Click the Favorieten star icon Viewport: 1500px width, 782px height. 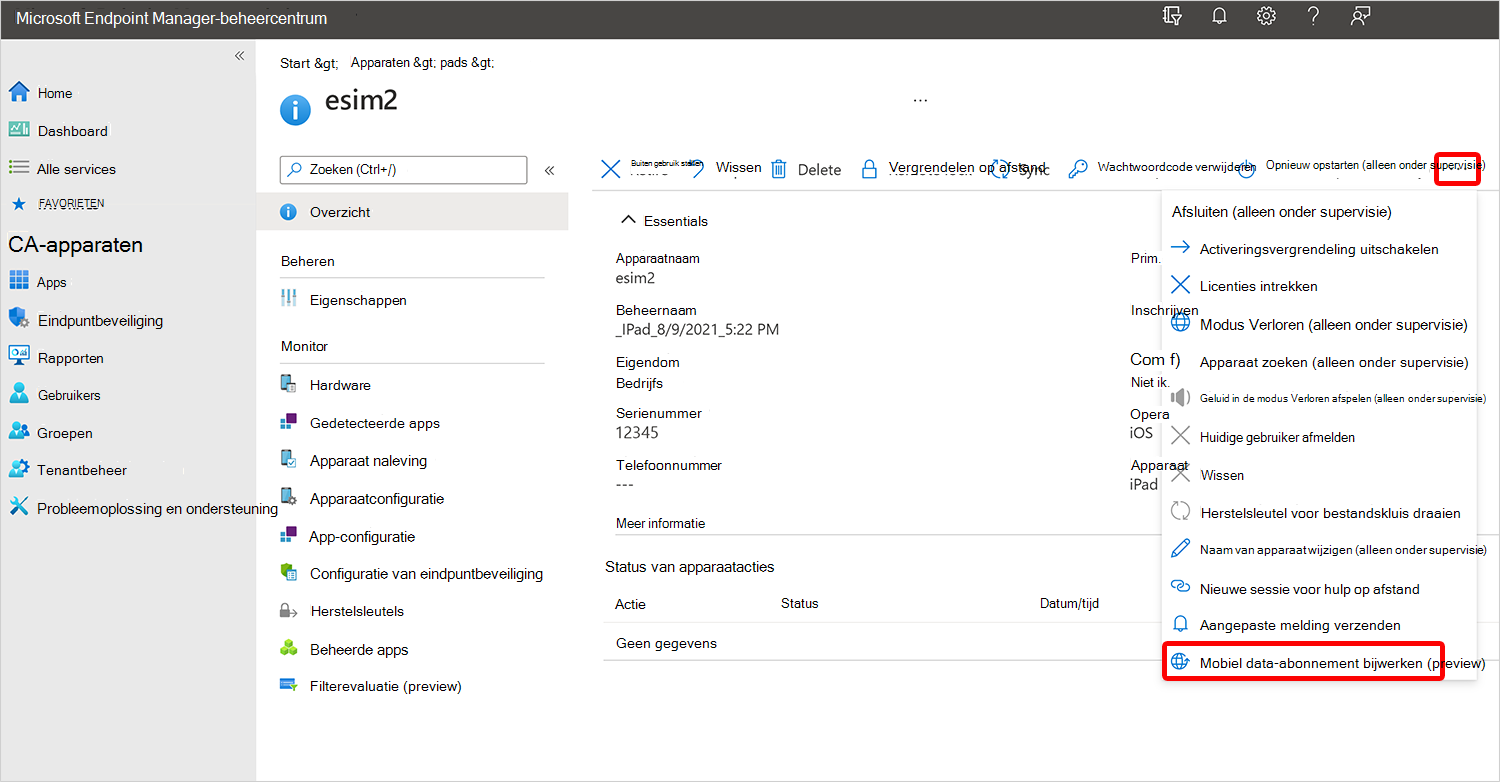click(18, 204)
